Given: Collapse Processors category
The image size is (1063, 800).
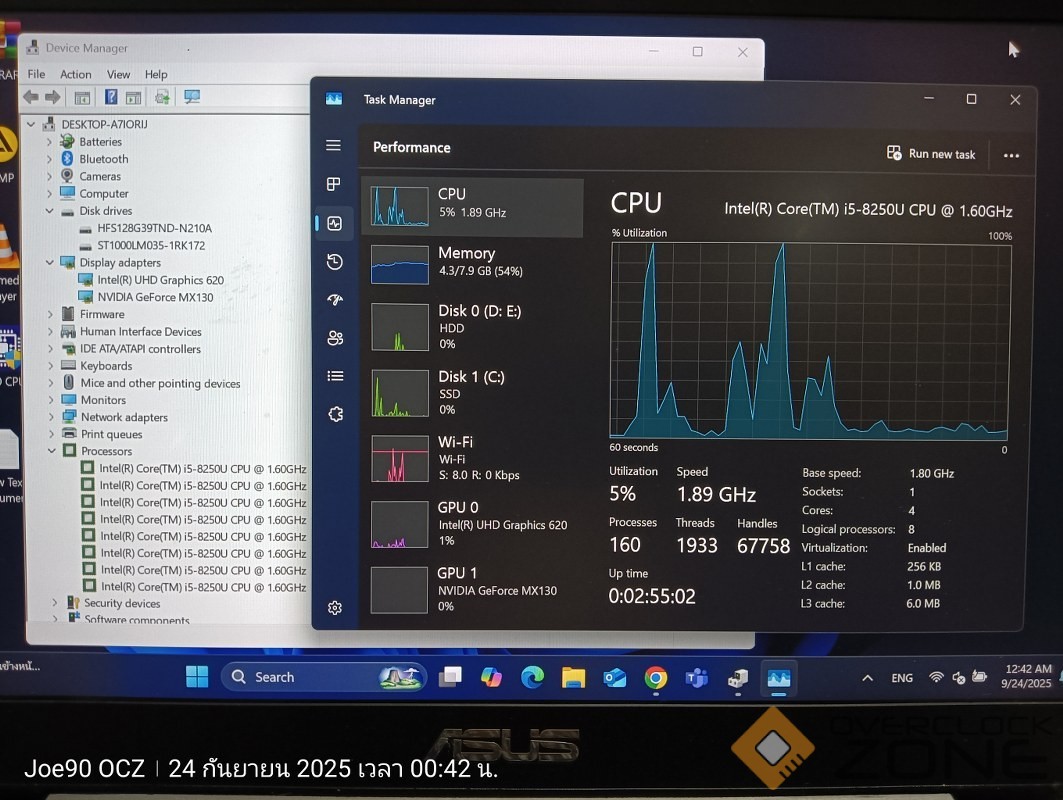Looking at the screenshot, I should click(x=52, y=451).
